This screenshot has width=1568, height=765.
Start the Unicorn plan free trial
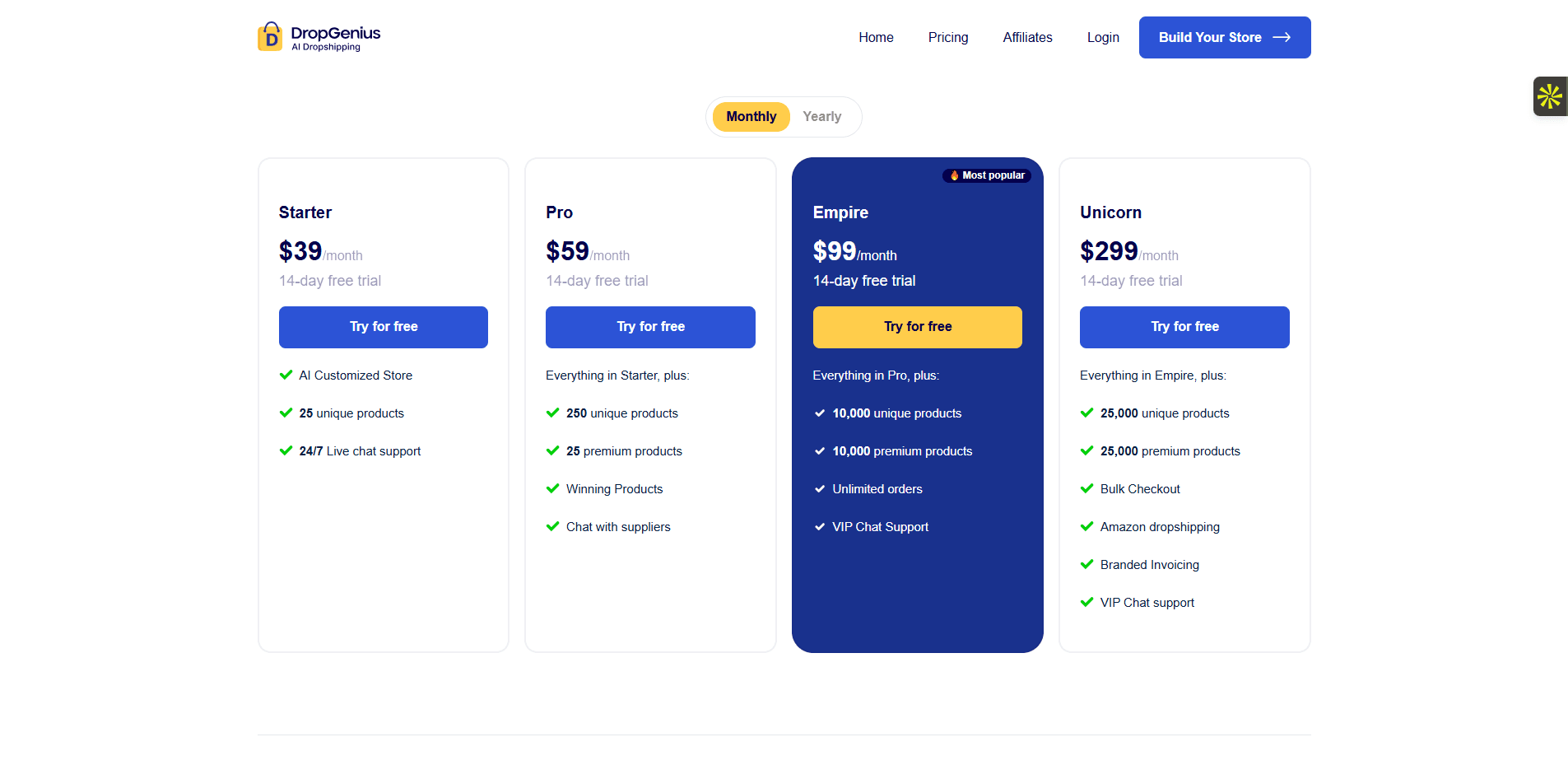coord(1184,327)
